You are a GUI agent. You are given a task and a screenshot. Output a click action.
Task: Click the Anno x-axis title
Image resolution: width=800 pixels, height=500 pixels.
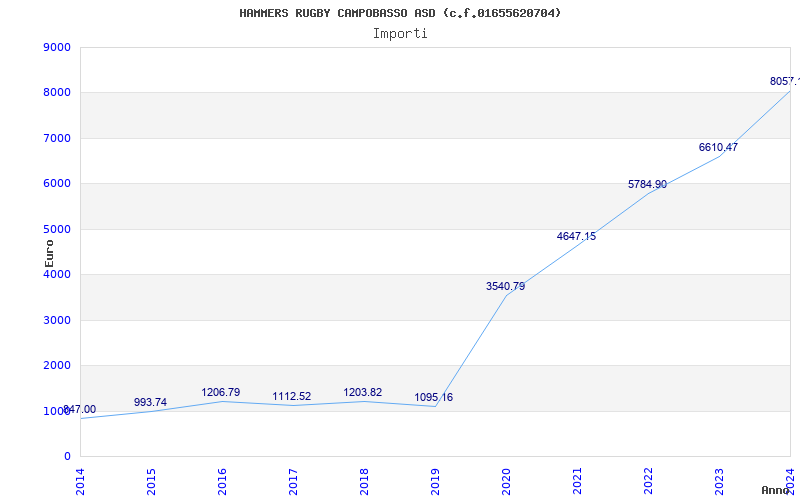click(778, 490)
